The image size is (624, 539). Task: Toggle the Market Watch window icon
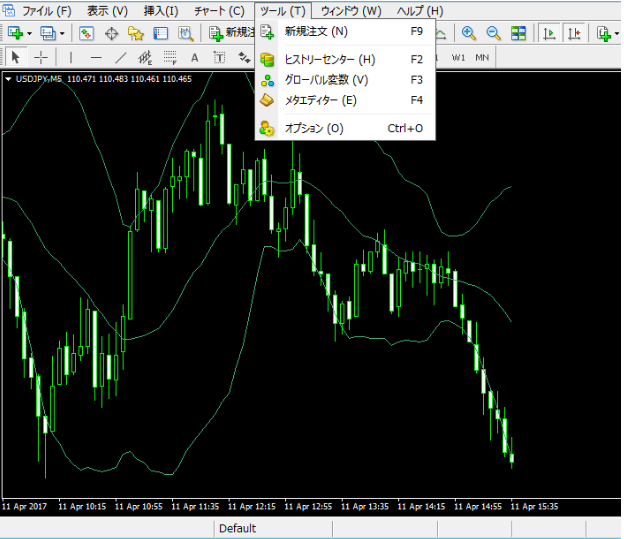tap(86, 33)
